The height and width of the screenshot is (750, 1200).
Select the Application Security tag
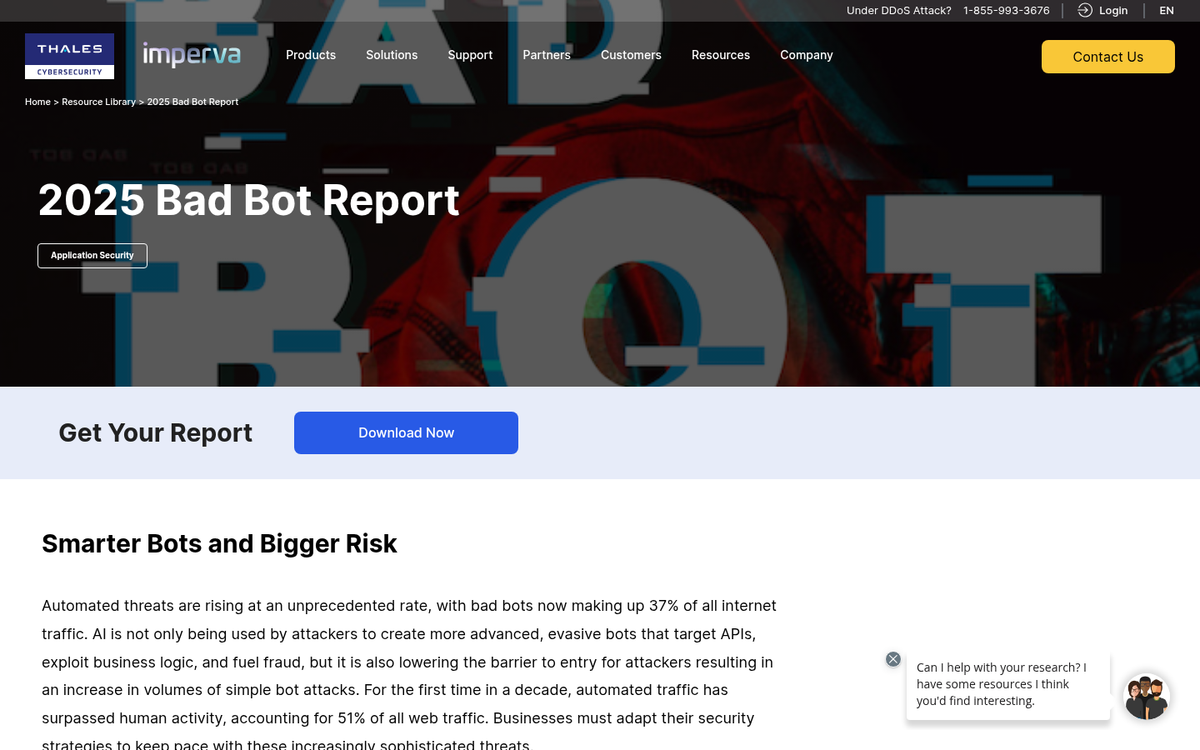92,256
